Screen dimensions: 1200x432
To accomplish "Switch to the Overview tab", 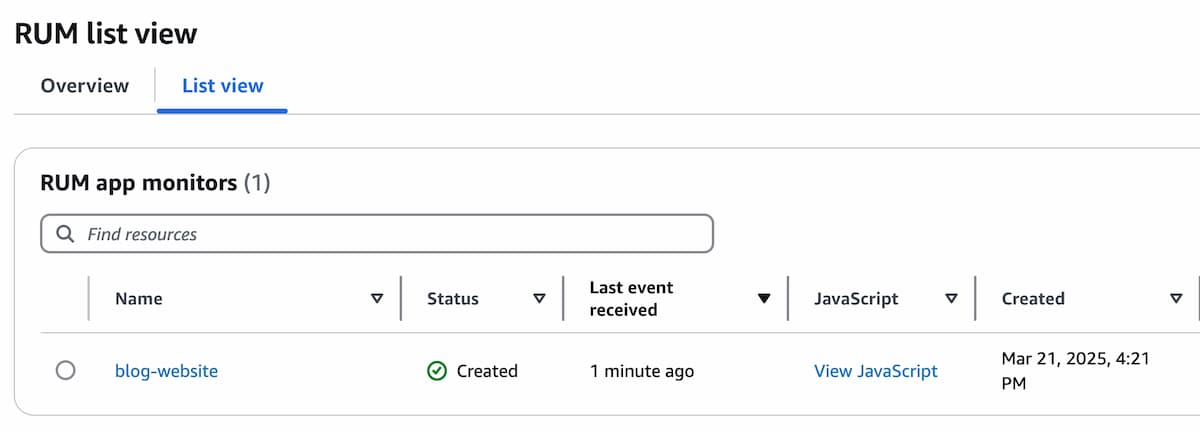I will (85, 86).
